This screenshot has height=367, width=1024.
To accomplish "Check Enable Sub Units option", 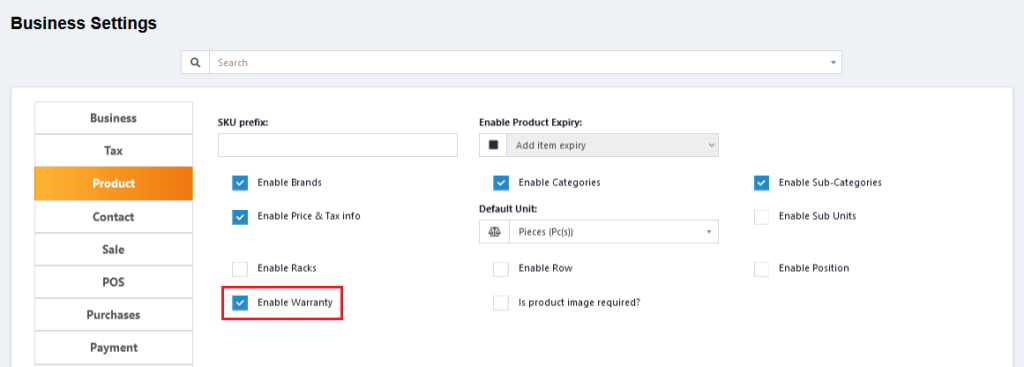I will point(761,217).
